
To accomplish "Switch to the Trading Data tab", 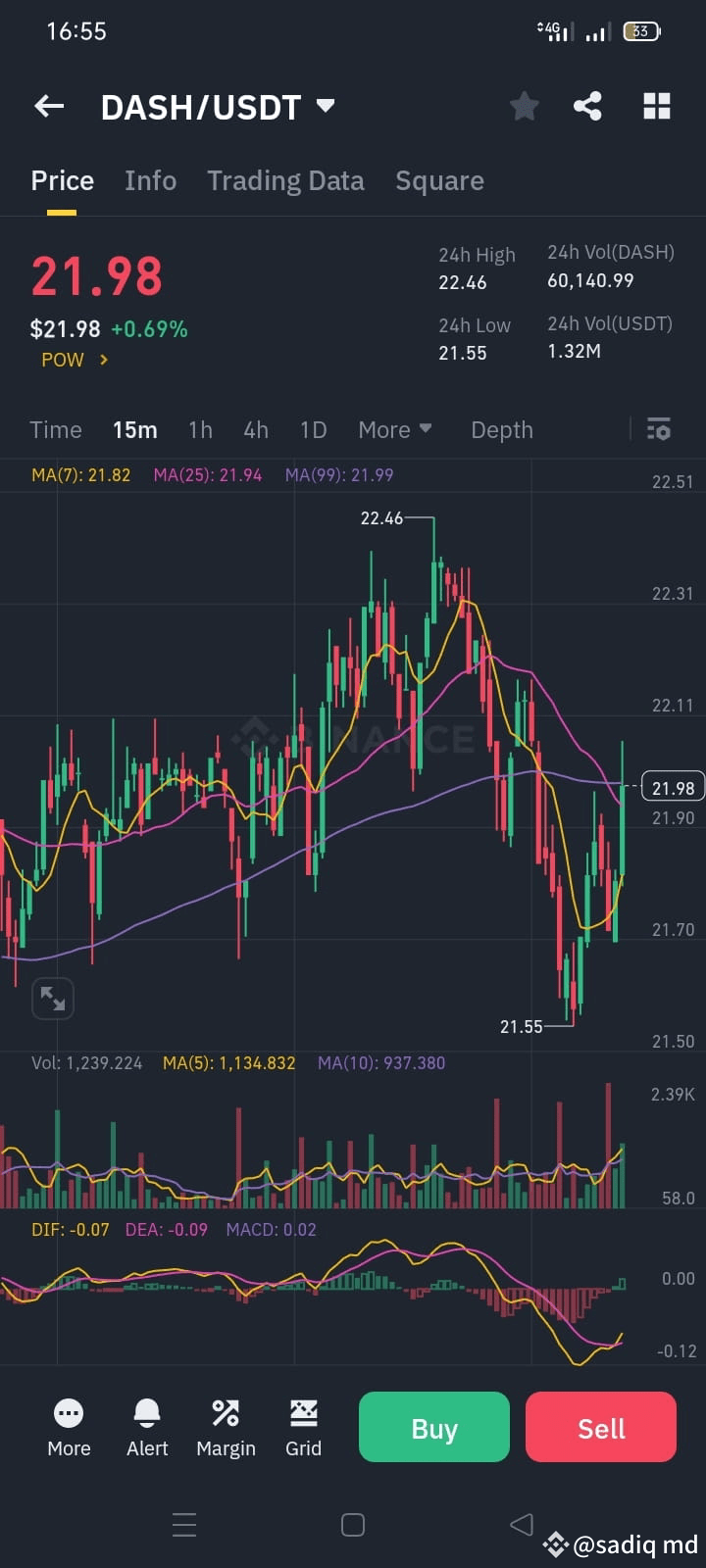I will click(285, 180).
